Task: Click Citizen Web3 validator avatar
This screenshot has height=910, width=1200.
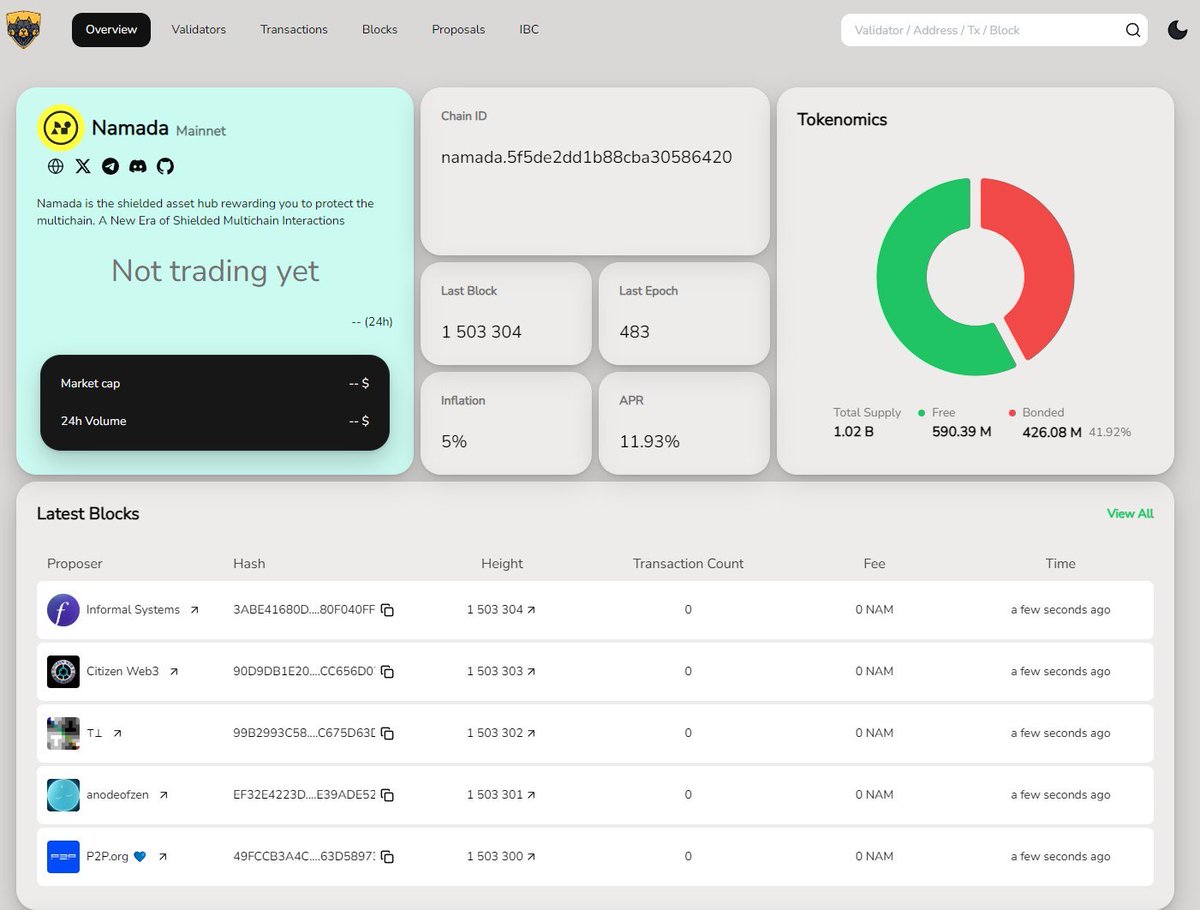Action: click(63, 672)
